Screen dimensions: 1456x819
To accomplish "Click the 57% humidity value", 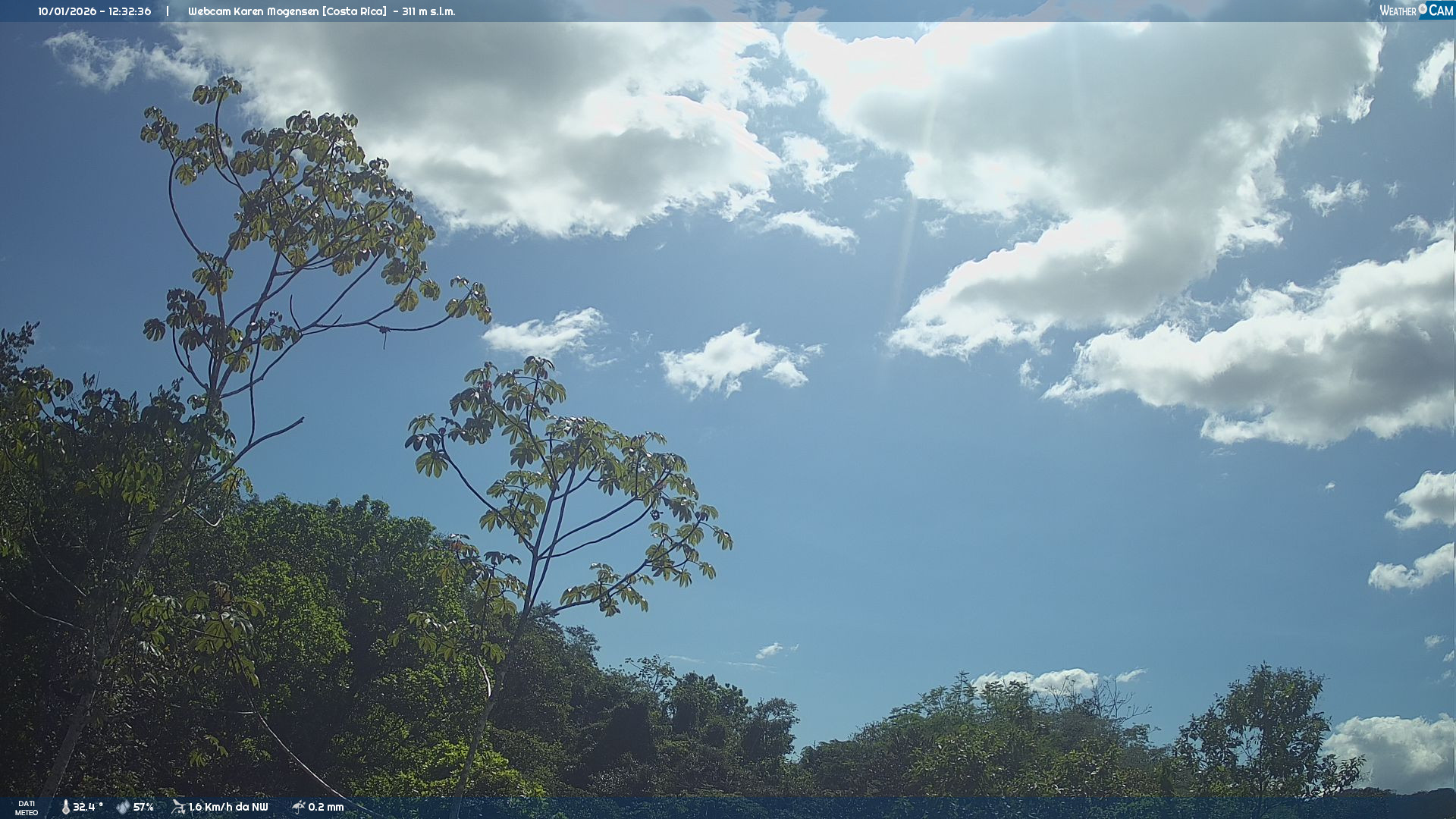I will 143,807.
